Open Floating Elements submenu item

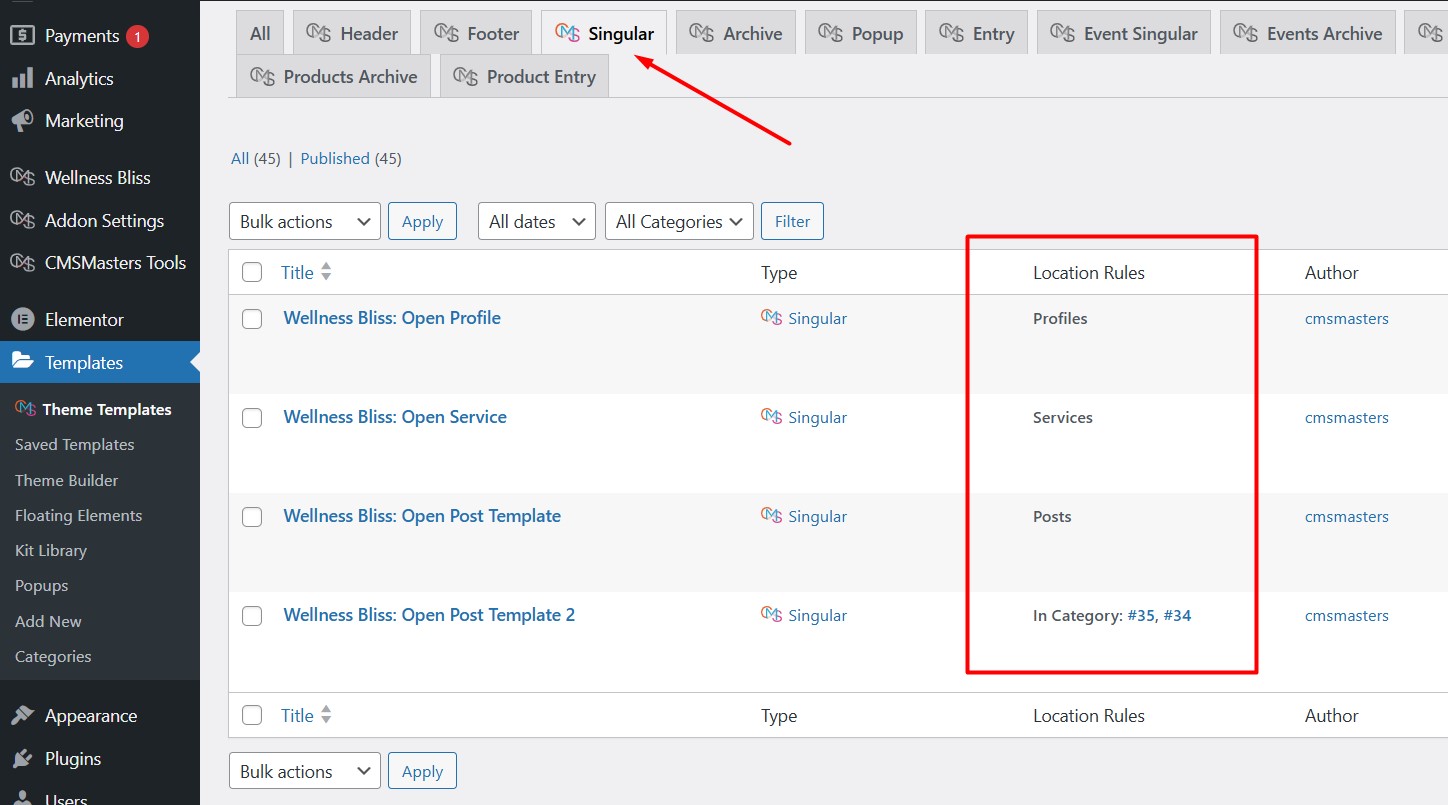[79, 515]
